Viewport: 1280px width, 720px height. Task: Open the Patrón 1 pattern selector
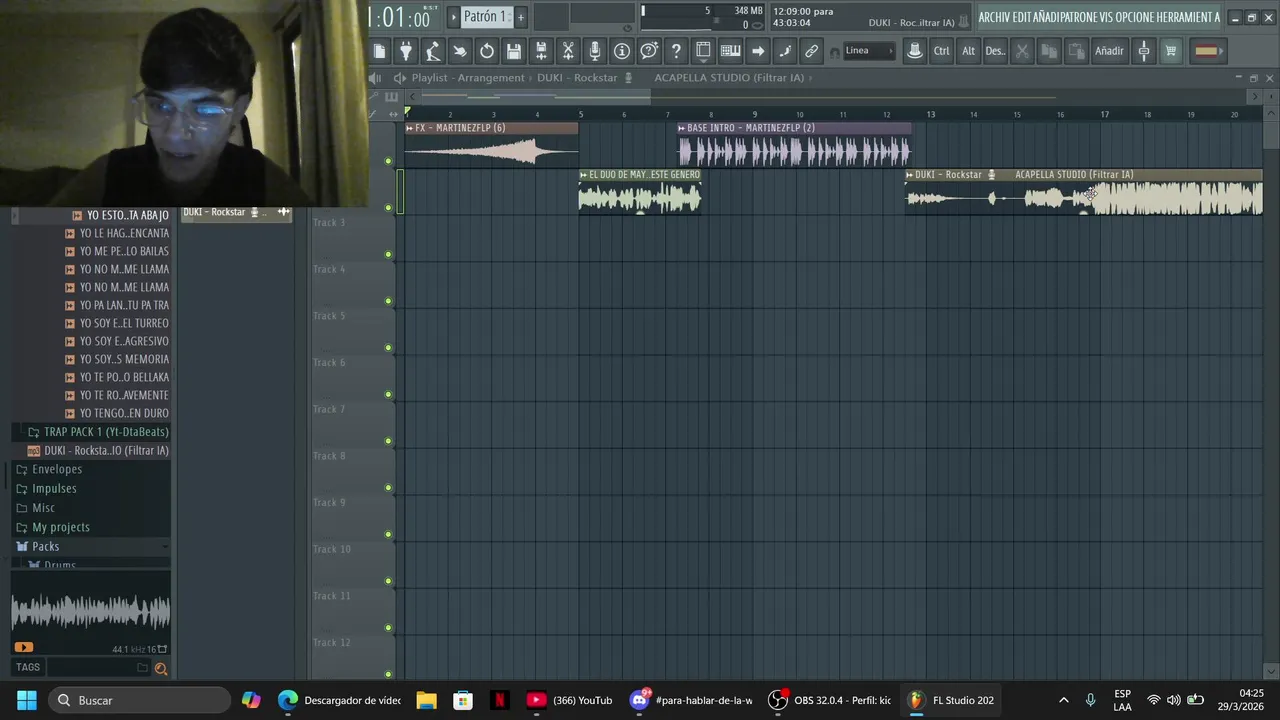pos(486,17)
